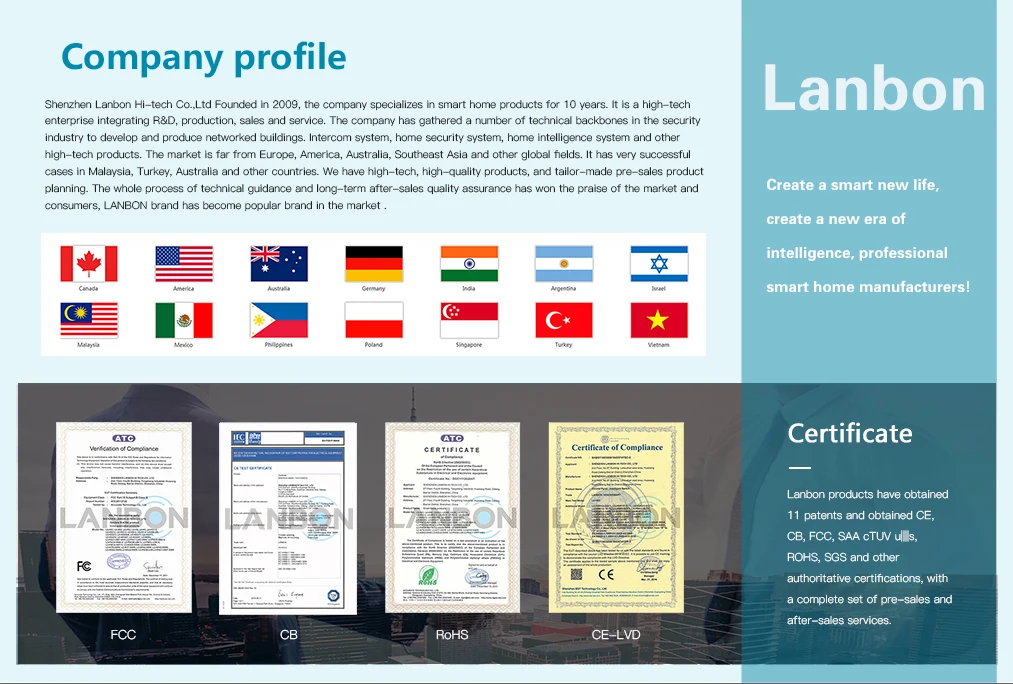1013x684 pixels.
Task: Open the FCC certificate image
Action: [123, 517]
